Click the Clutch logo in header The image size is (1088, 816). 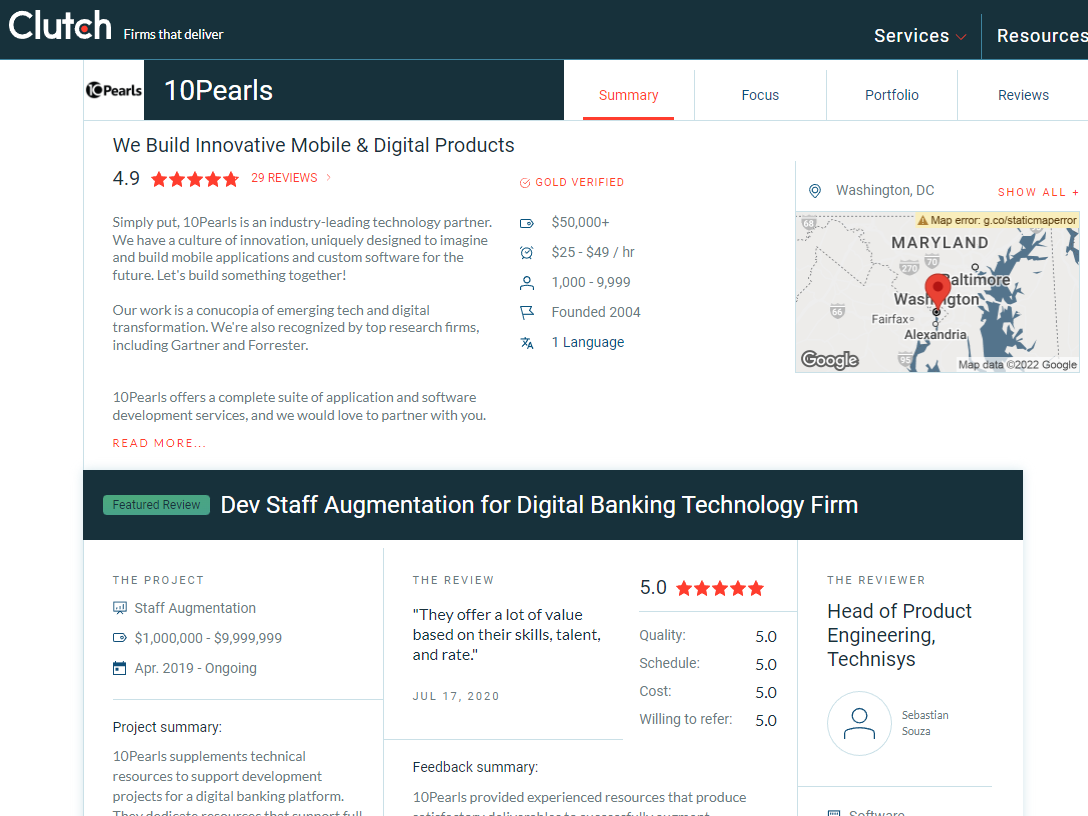(x=60, y=26)
